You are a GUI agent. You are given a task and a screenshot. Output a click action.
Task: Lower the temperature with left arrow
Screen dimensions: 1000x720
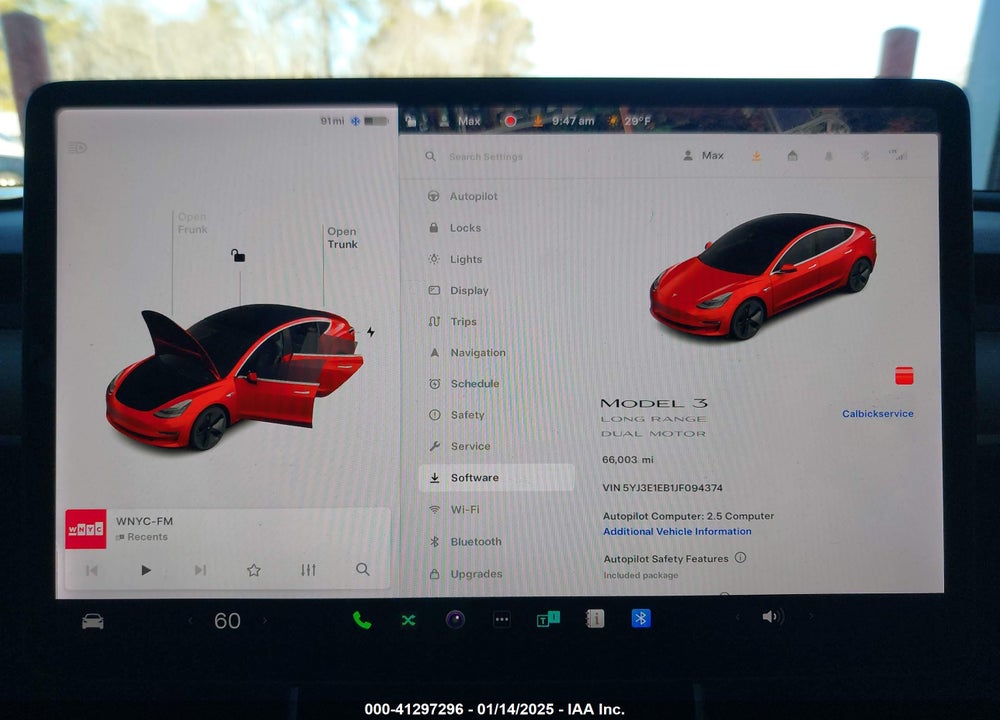coord(189,620)
